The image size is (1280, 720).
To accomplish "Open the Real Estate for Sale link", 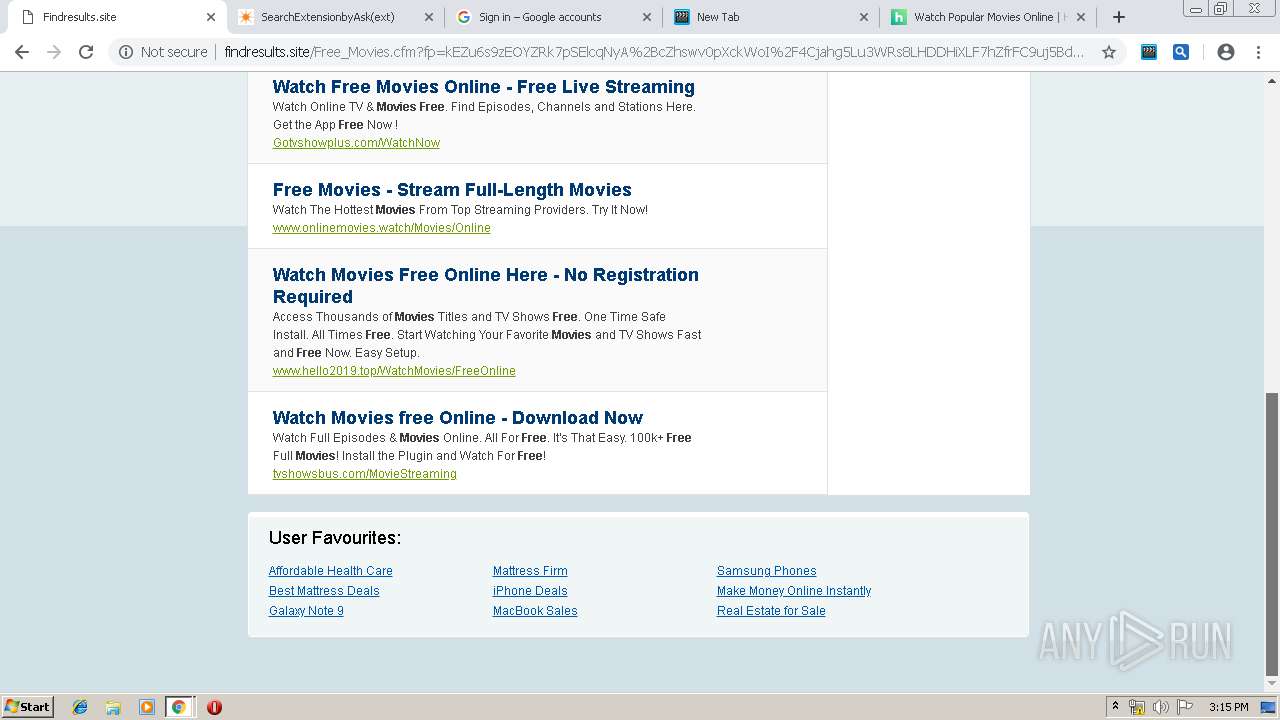I will (771, 611).
